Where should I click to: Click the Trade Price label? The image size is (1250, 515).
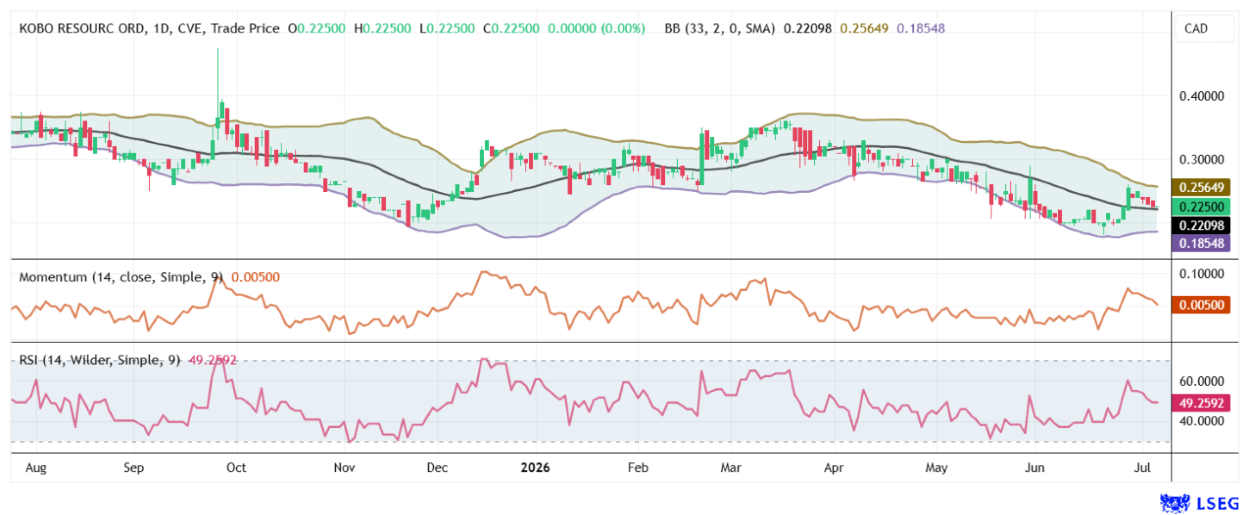click(x=245, y=29)
